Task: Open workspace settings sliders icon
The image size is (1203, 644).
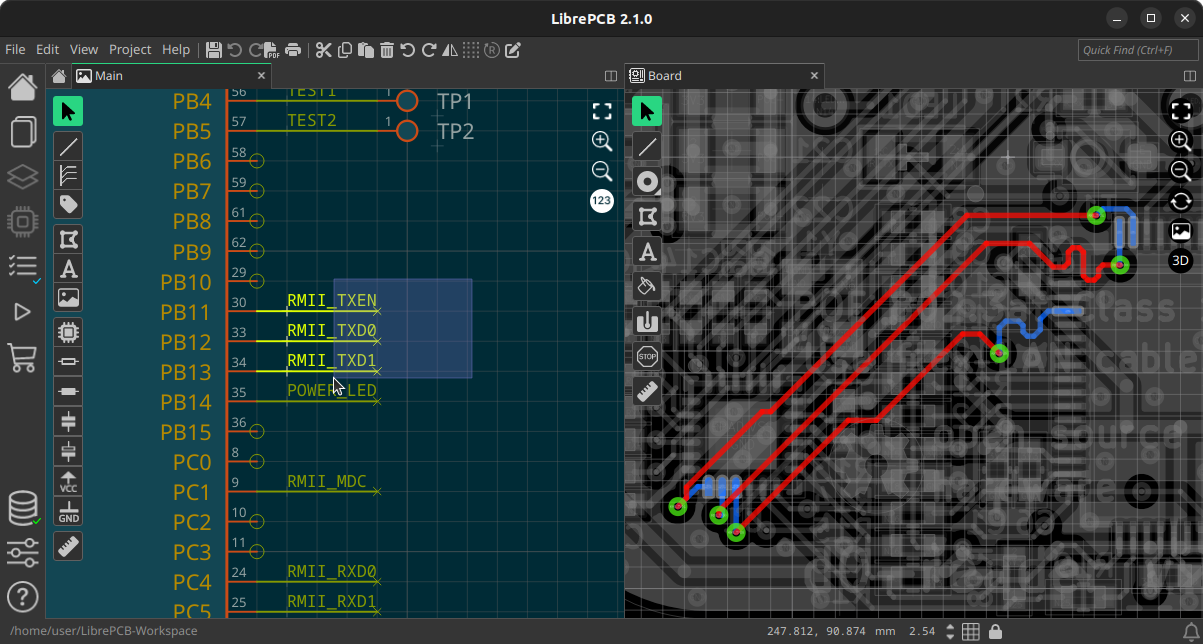Action: (23, 552)
